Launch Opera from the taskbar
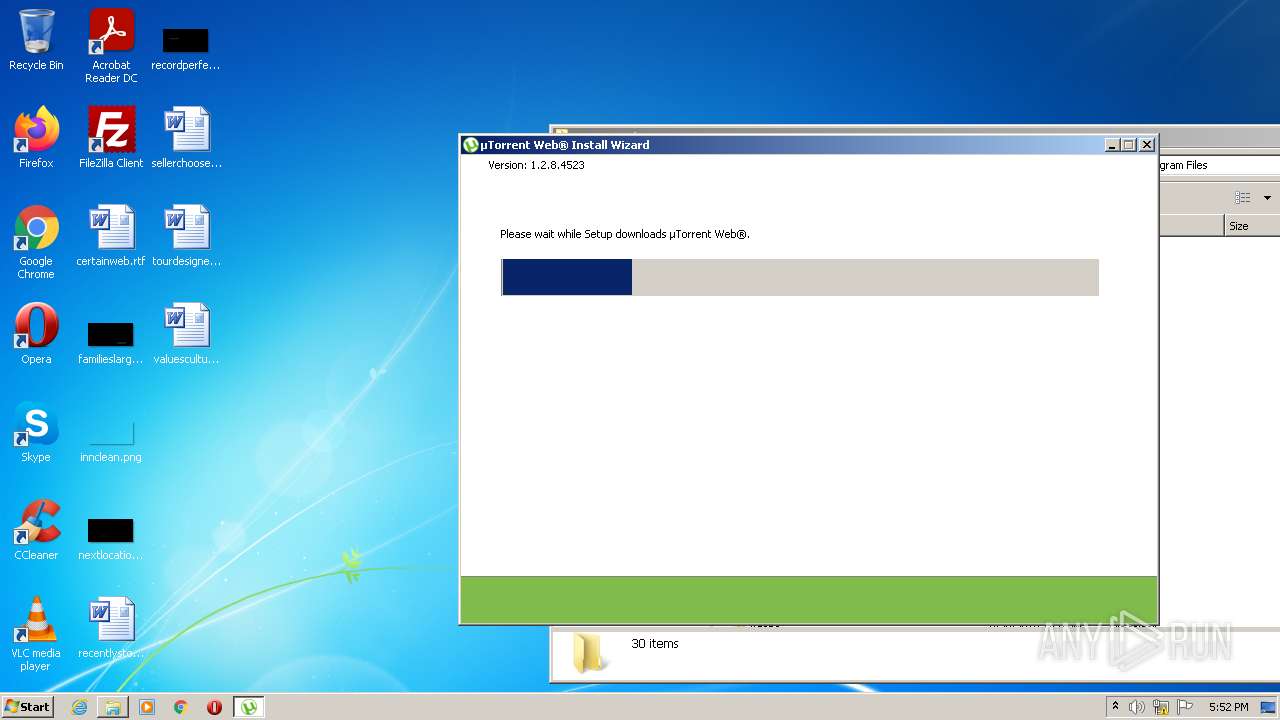The height and width of the screenshot is (720, 1280). click(x=215, y=707)
